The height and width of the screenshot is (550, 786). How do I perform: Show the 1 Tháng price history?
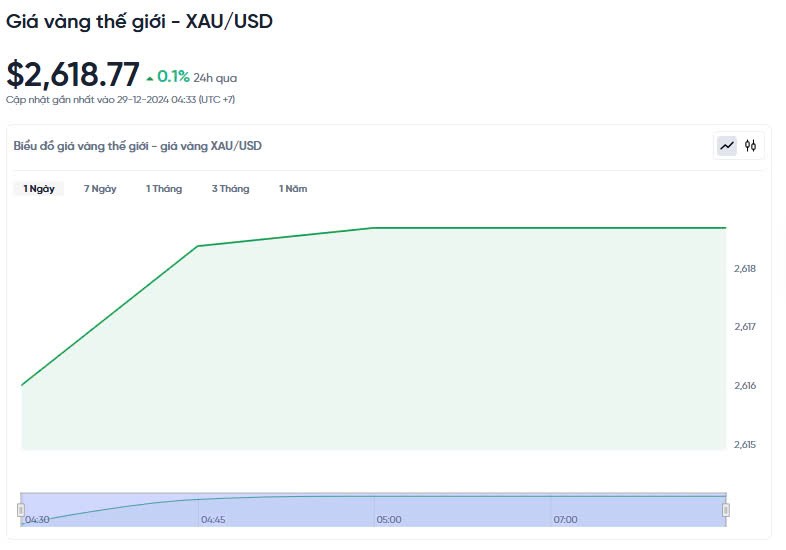164,189
